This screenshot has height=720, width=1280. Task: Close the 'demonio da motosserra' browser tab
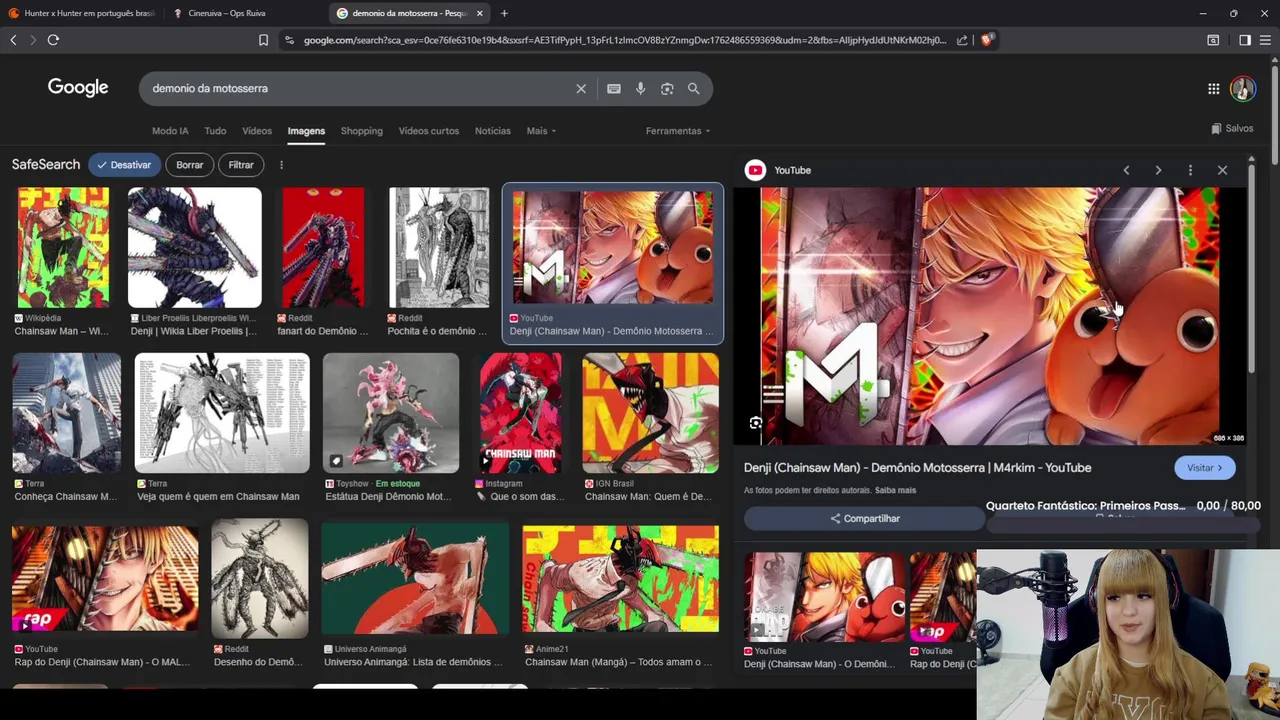[479, 13]
